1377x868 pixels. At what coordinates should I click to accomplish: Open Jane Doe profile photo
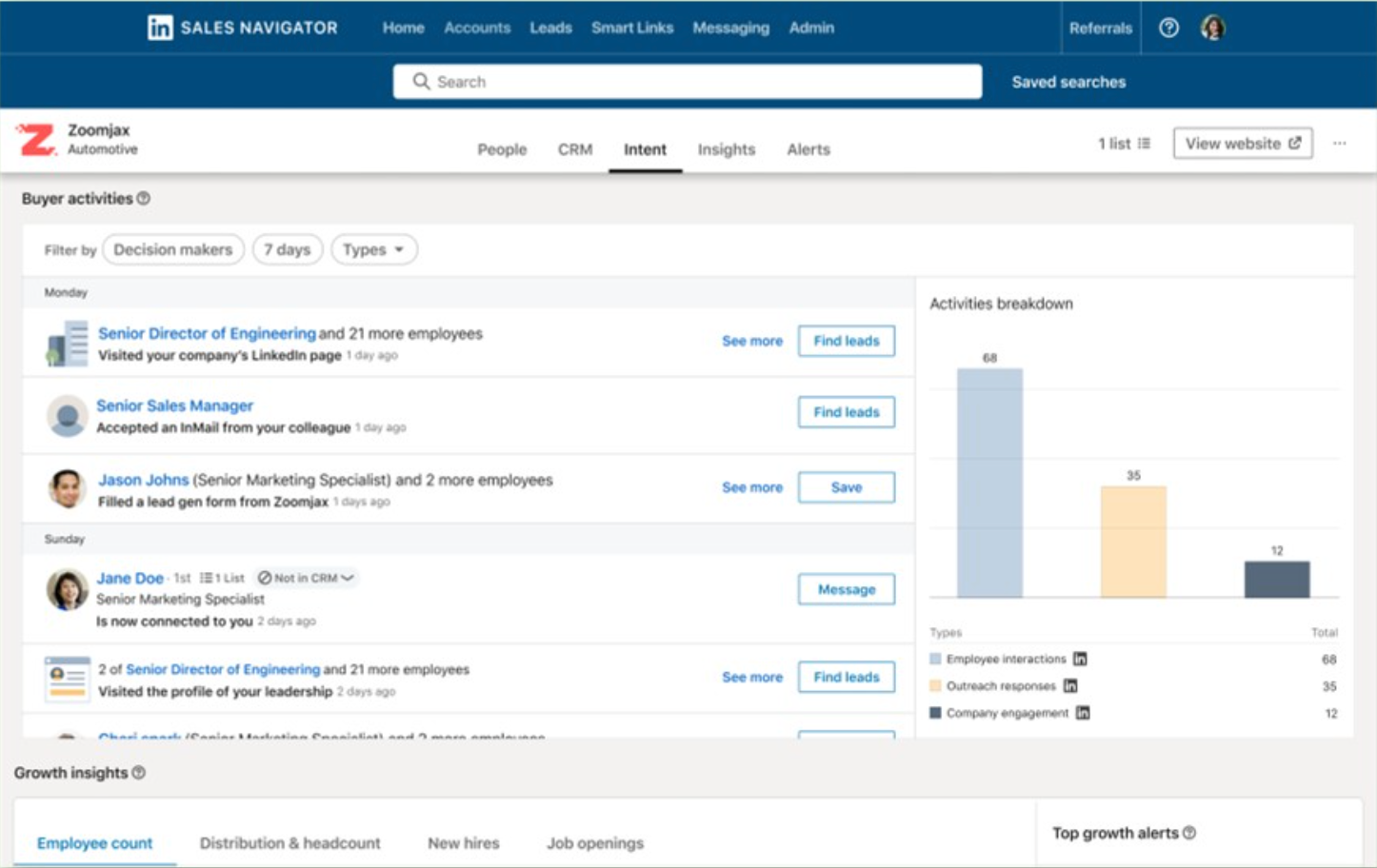coord(68,590)
